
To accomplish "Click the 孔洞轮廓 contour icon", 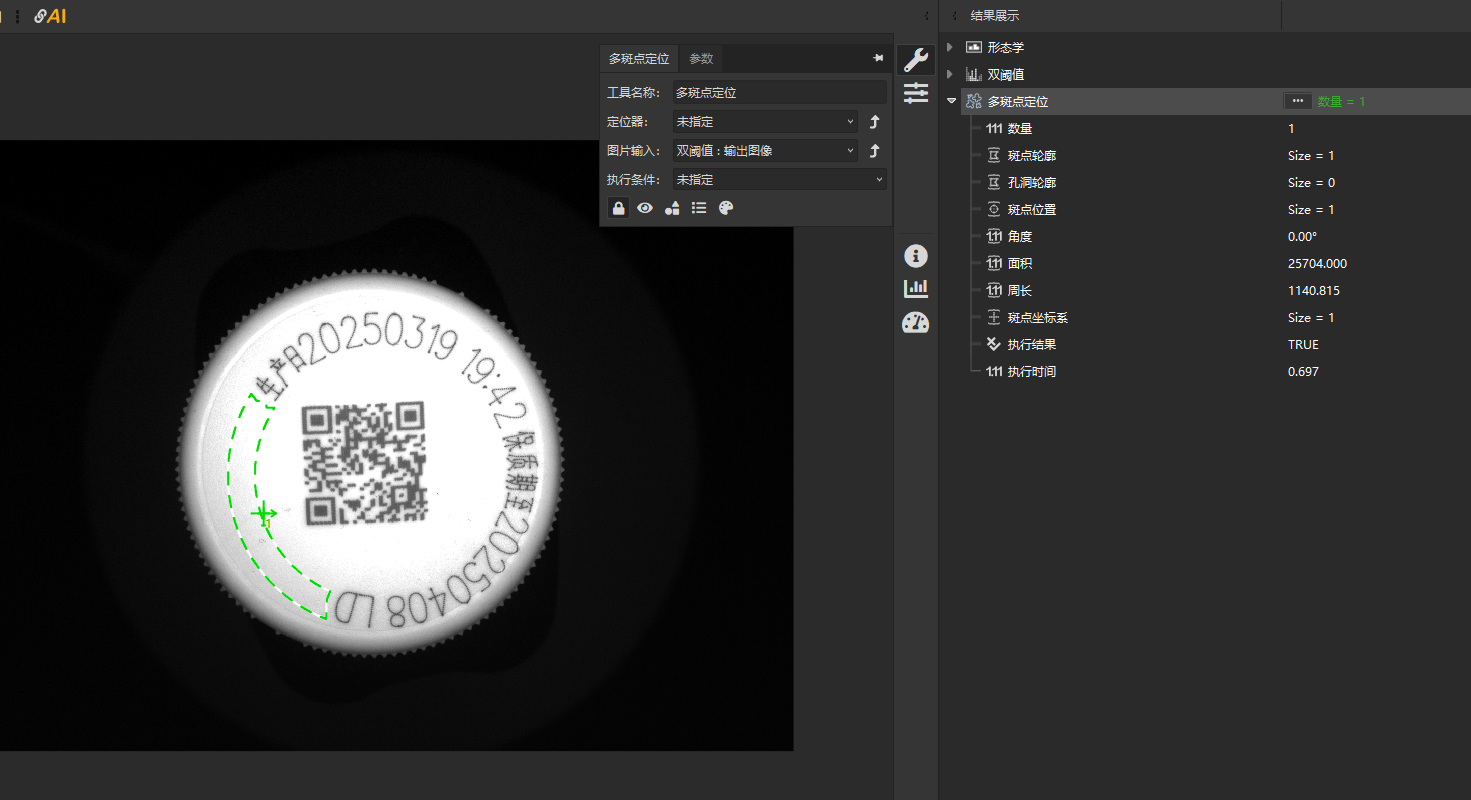I will (994, 182).
